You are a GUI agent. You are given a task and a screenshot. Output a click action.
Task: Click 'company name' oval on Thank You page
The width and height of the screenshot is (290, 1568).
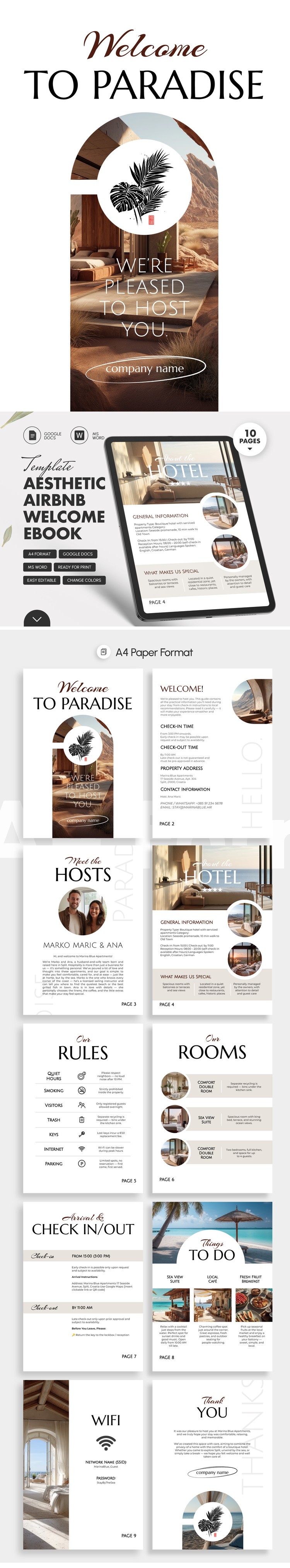tap(212, 1472)
